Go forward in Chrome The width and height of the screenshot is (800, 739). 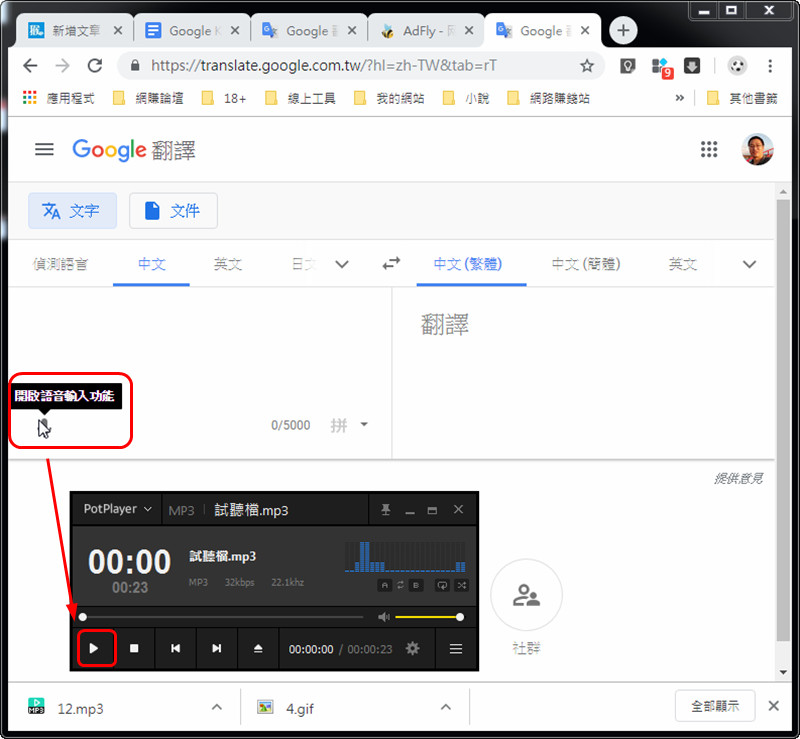[x=62, y=65]
